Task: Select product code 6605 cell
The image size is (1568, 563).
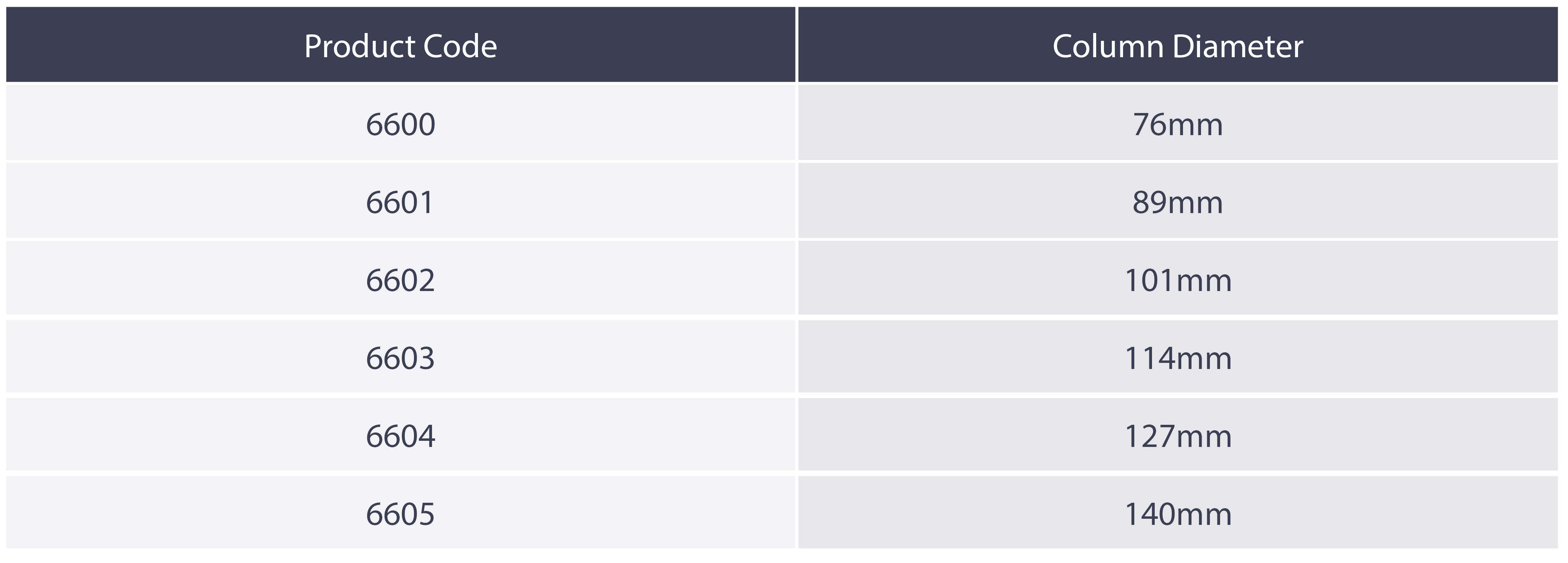Action: tap(401, 512)
